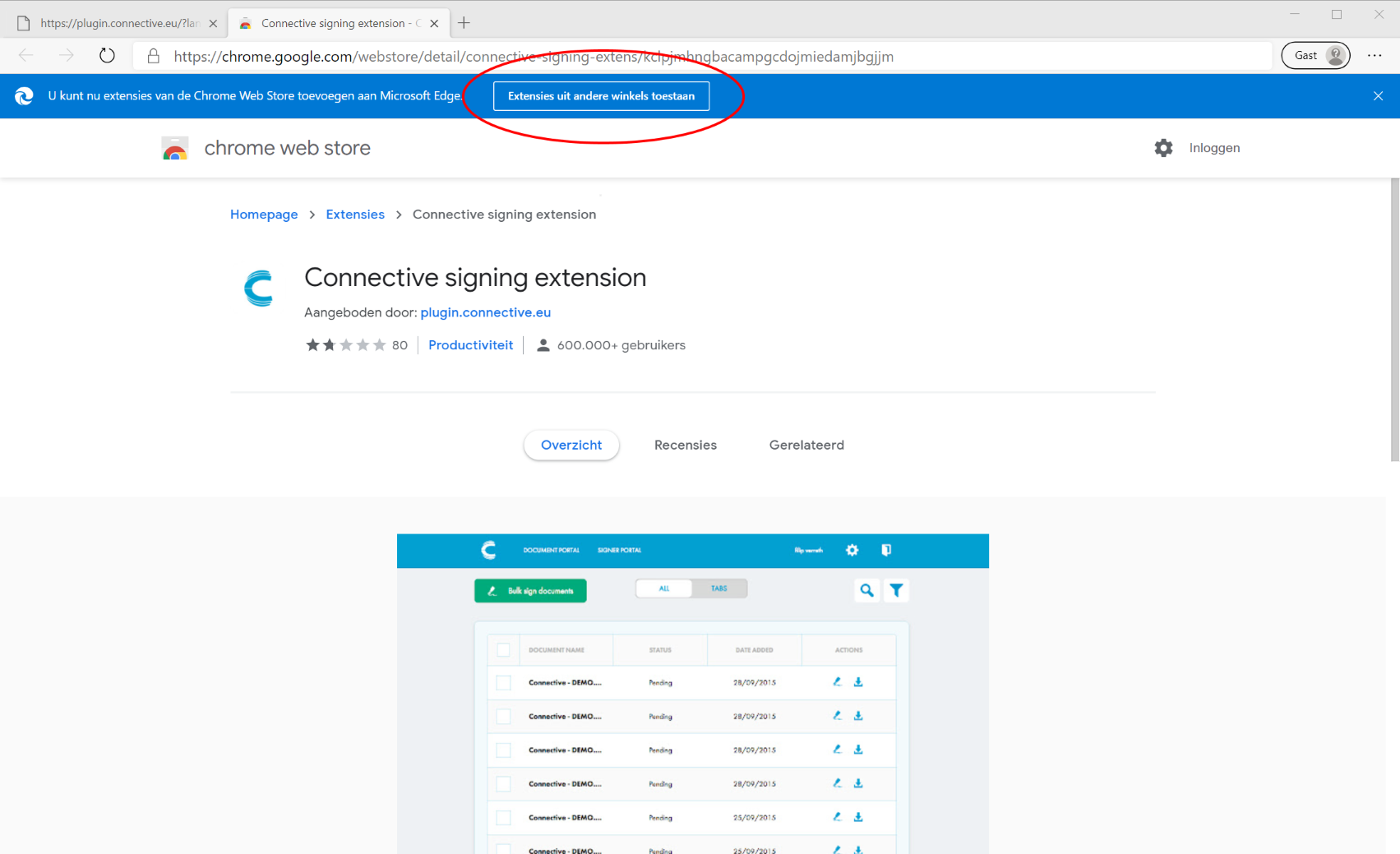Open the plugin.connective.eu publisher link
Screen dimensions: 1400x854
[485, 312]
